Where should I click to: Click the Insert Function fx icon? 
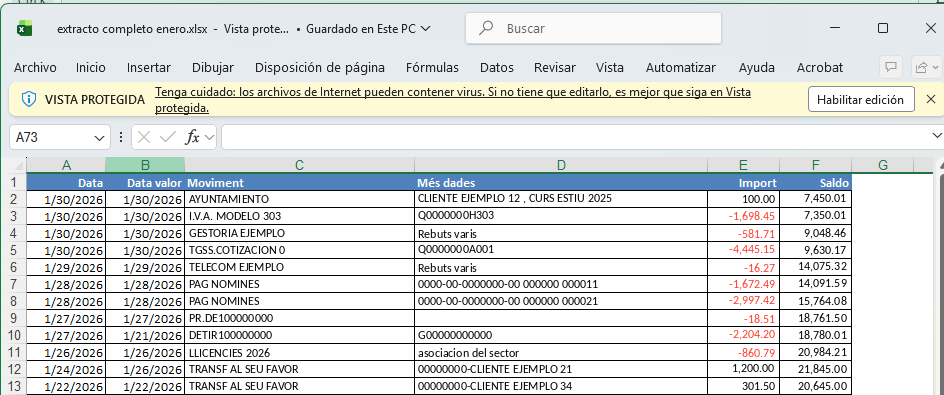point(192,137)
